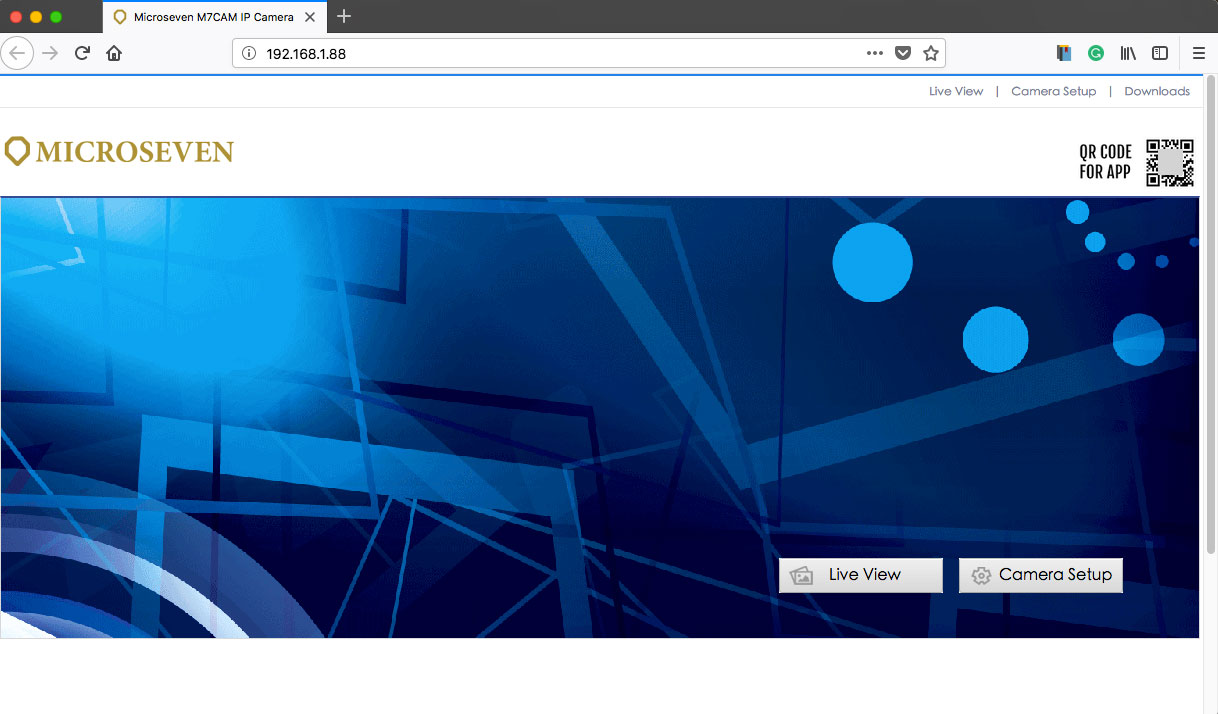Click the QR code for app image
The height and width of the screenshot is (714, 1218).
(1170, 162)
